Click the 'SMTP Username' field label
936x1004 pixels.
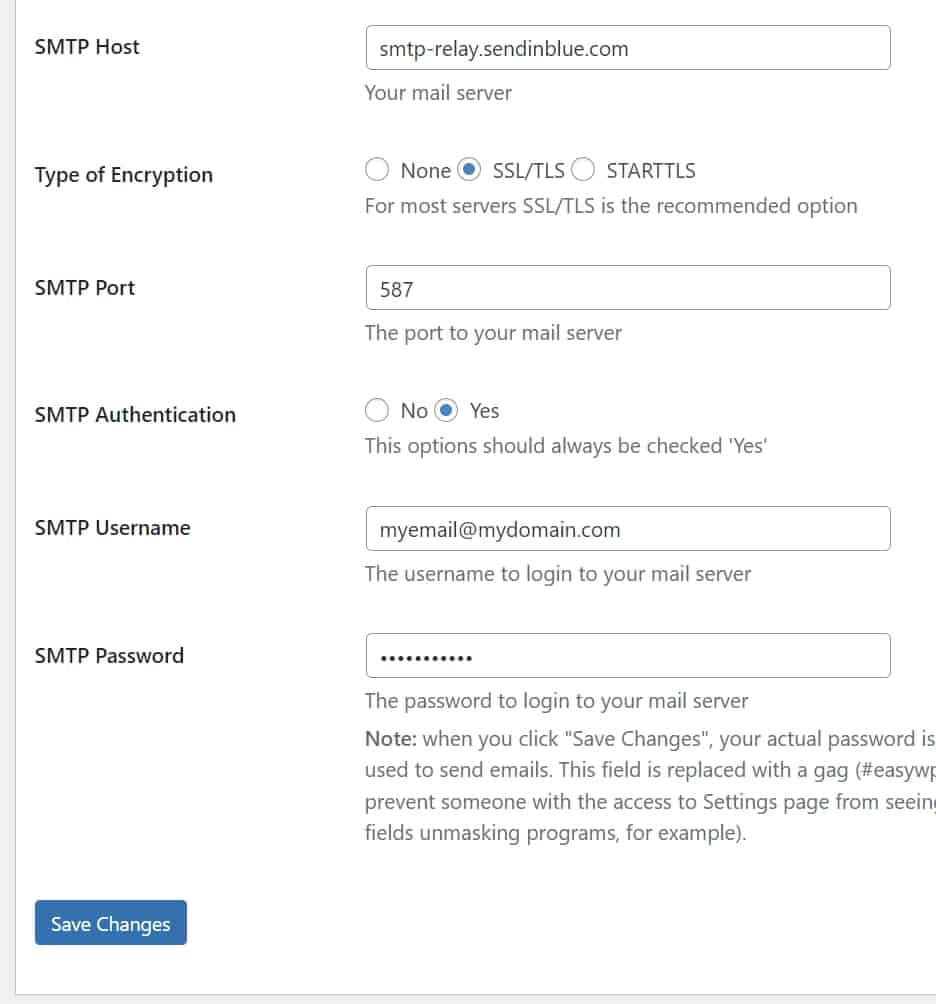tap(112, 528)
